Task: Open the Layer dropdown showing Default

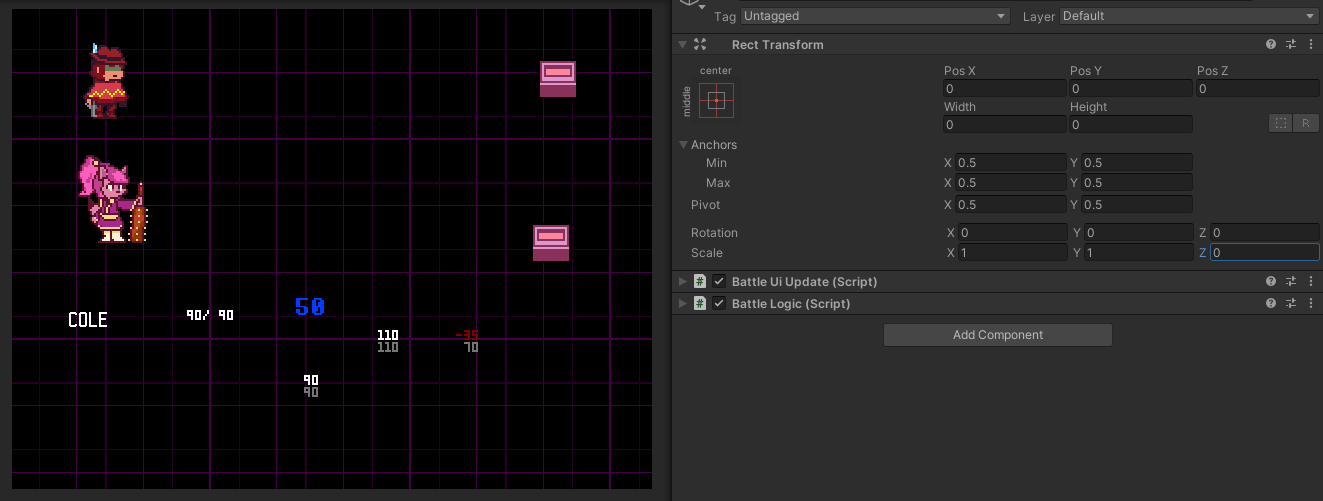Action: coord(1189,16)
